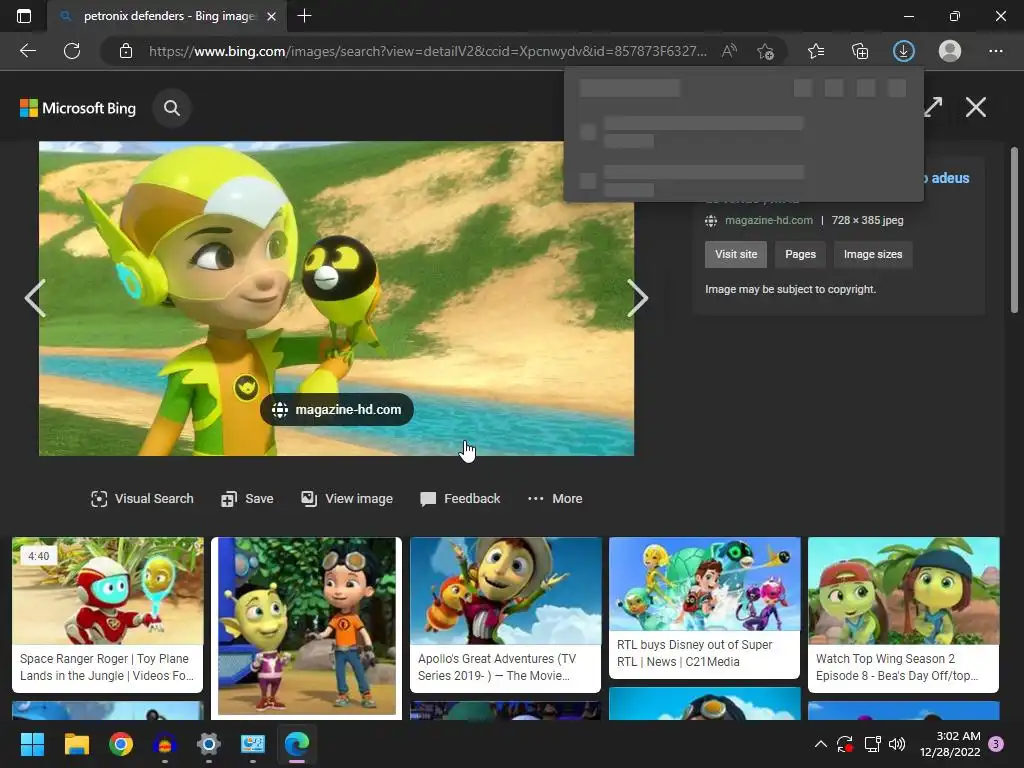Close the Bing image detail view
Image resolution: width=1024 pixels, height=768 pixels.
[x=976, y=107]
